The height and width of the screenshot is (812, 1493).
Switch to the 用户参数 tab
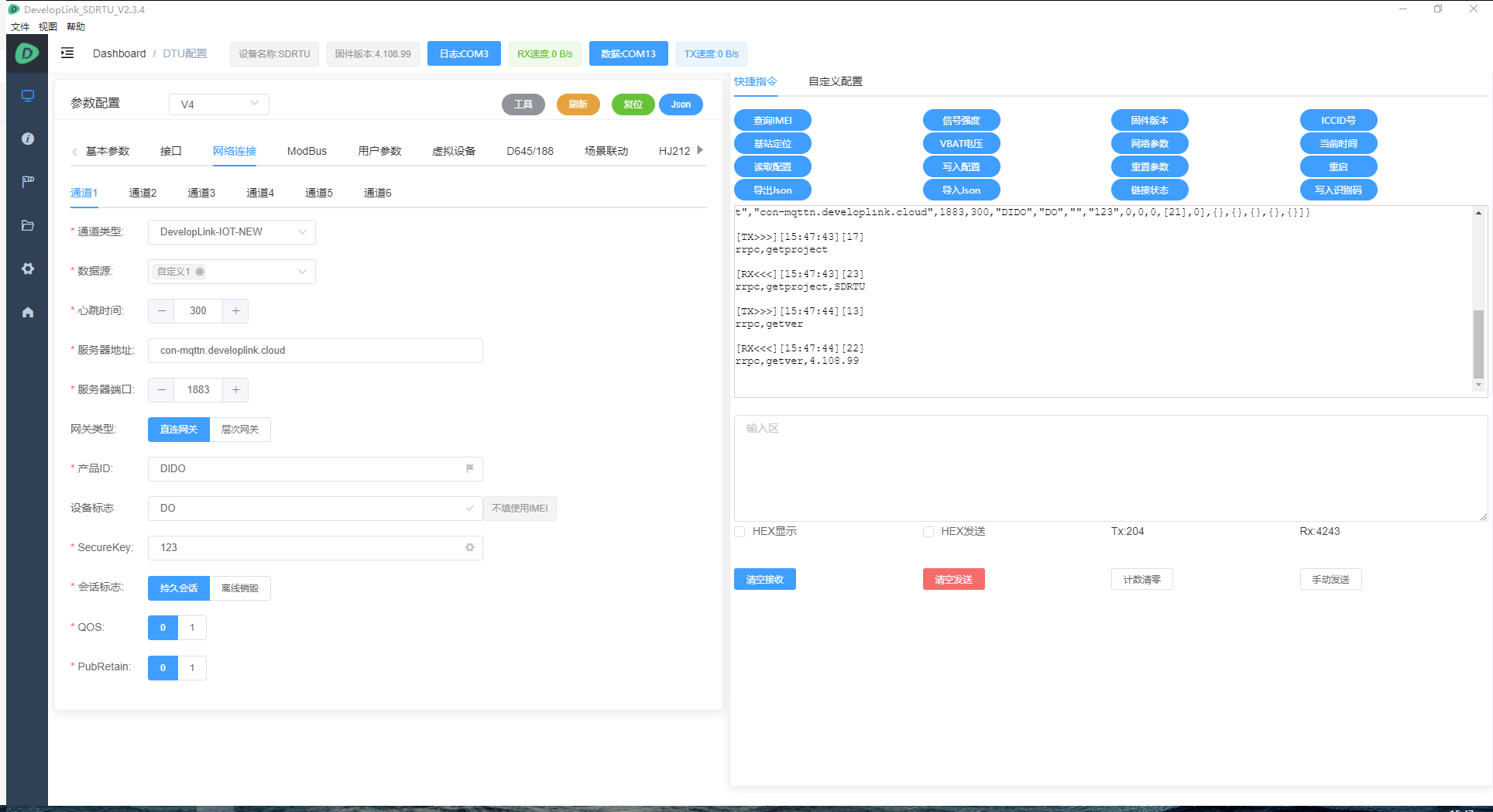[379, 151]
